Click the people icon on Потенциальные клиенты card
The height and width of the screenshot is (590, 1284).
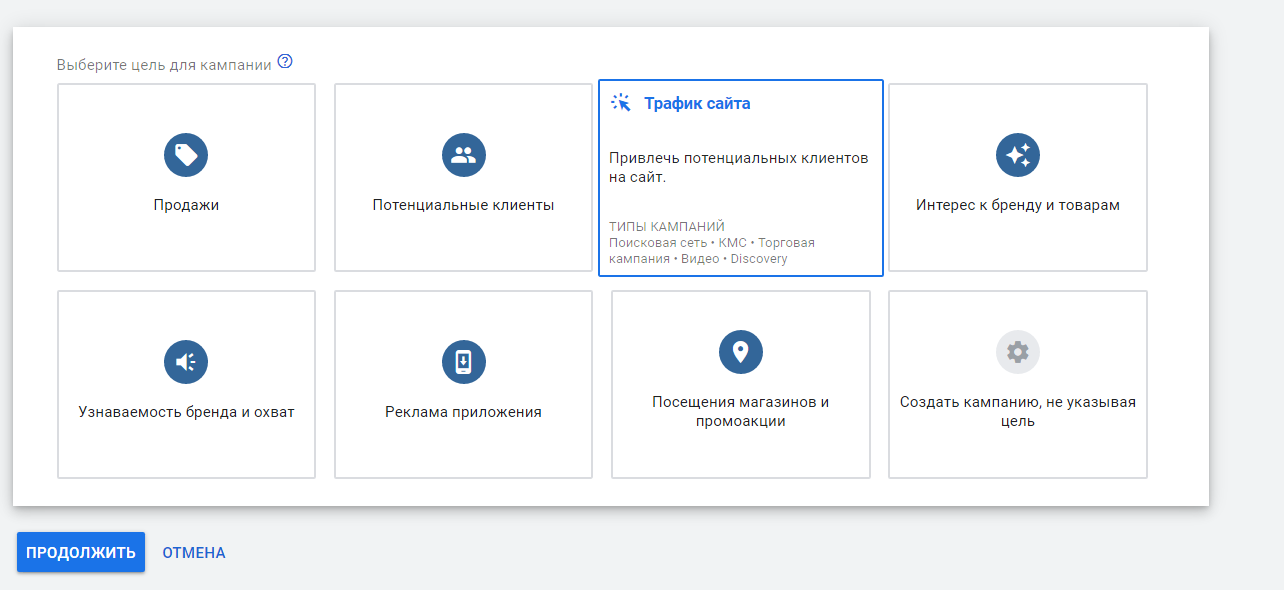(x=463, y=155)
